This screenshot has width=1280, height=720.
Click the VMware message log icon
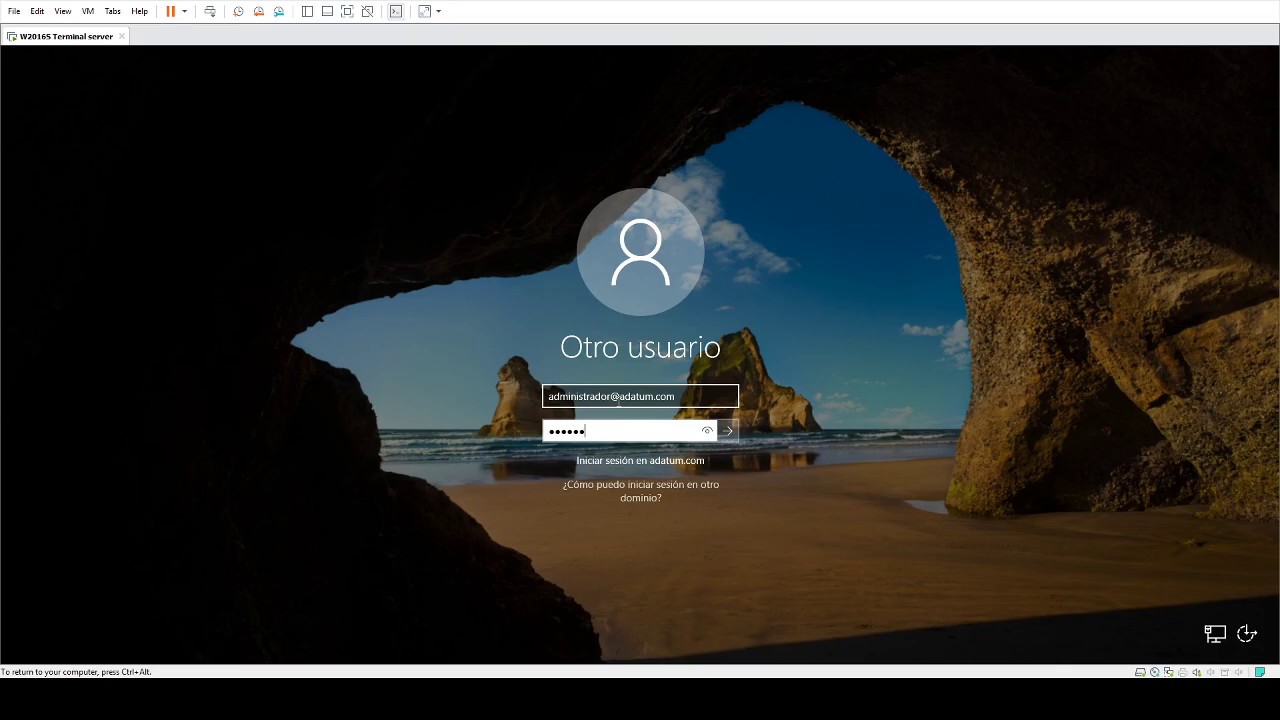coord(1260,672)
